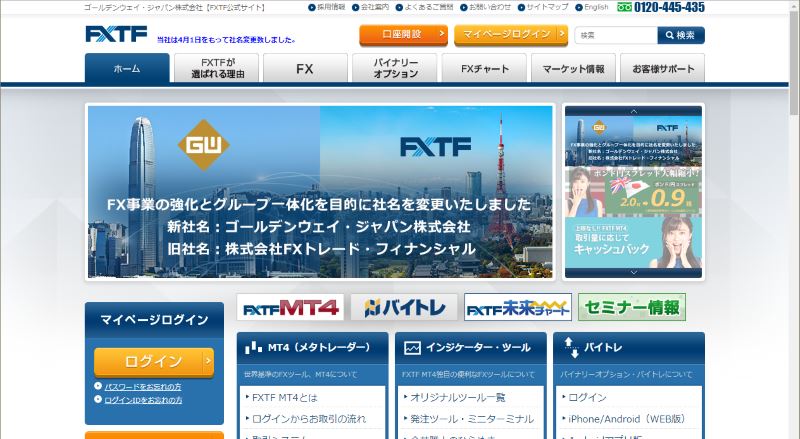800x439 pixels.
Task: Open the バイナリーオプション tab
Action: coord(395,68)
